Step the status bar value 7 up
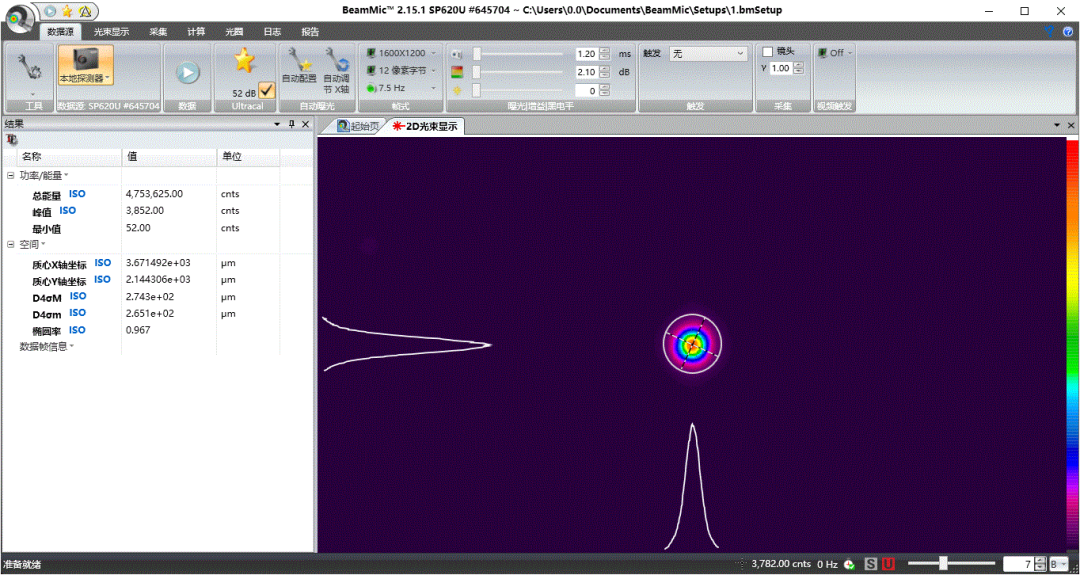This screenshot has width=1080, height=575. click(1040, 561)
